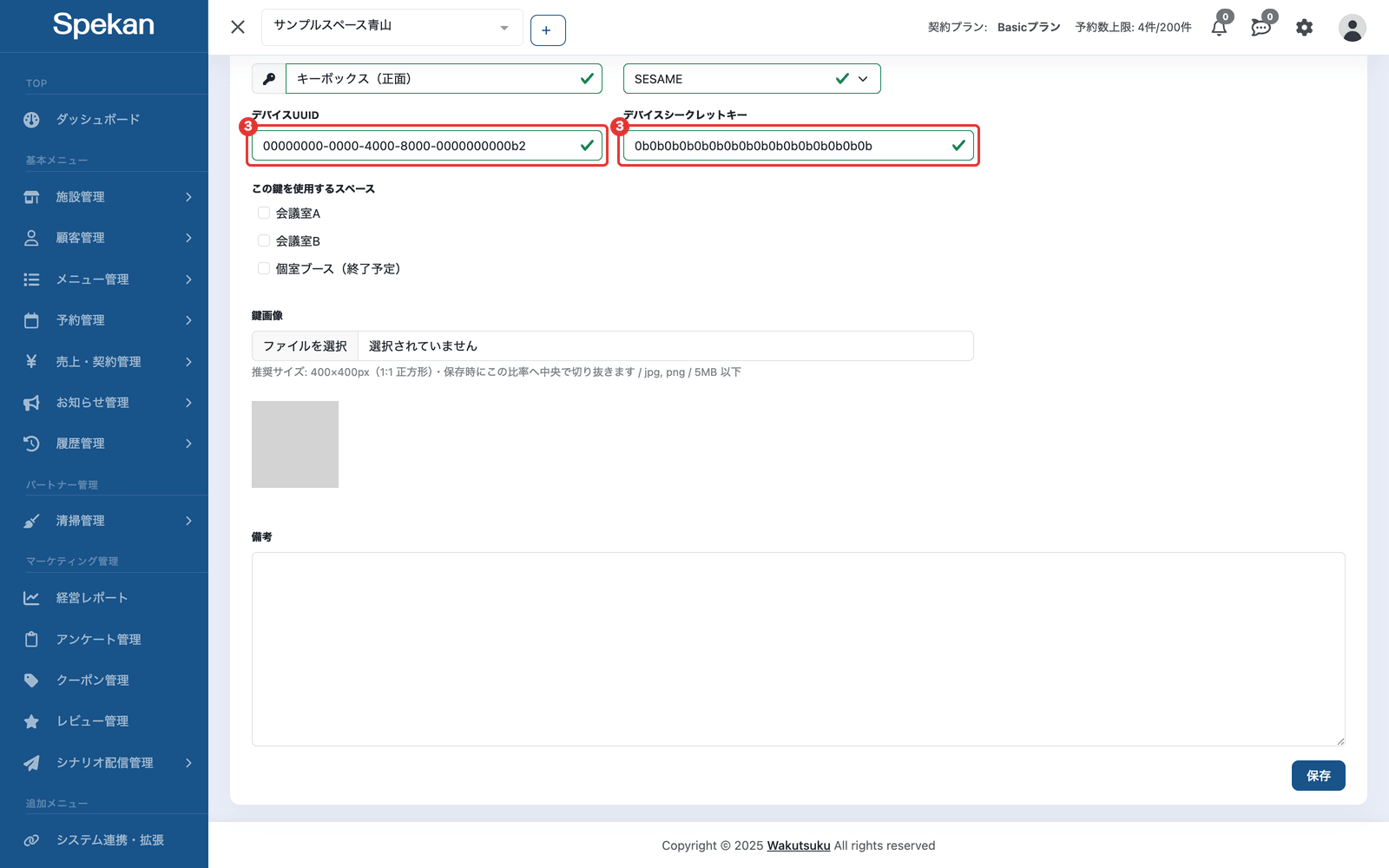This screenshot has height=868, width=1389.
Task: Click the key icon beside the key name
Action: click(268, 79)
